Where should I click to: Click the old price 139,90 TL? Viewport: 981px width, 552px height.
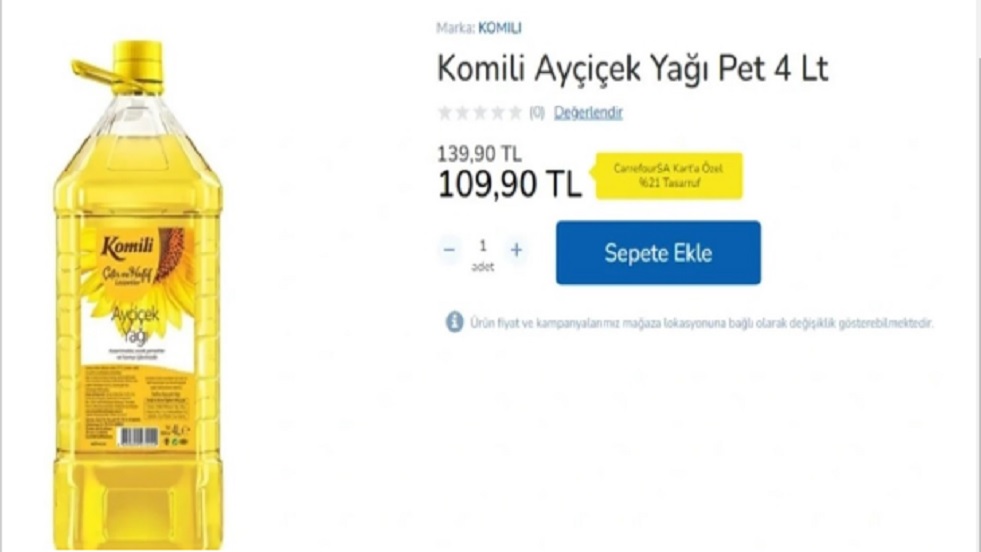479,154
